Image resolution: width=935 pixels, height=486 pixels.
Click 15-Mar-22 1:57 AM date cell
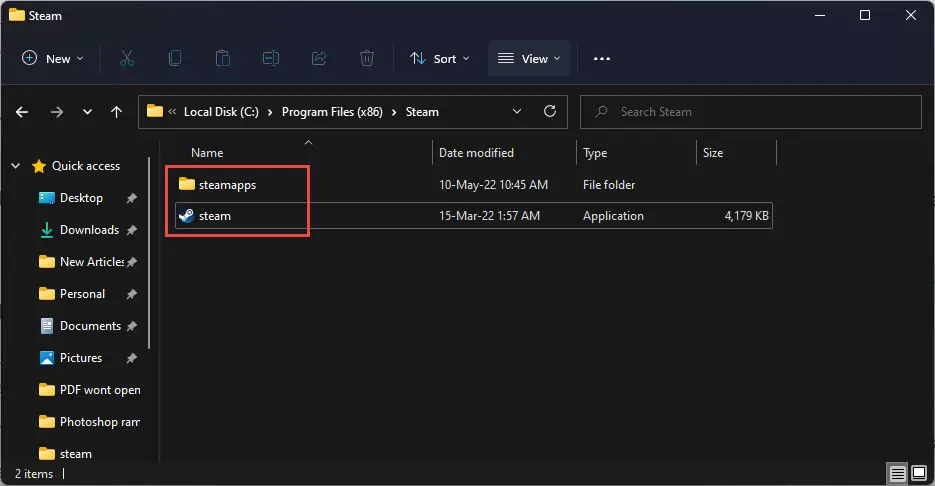489,216
